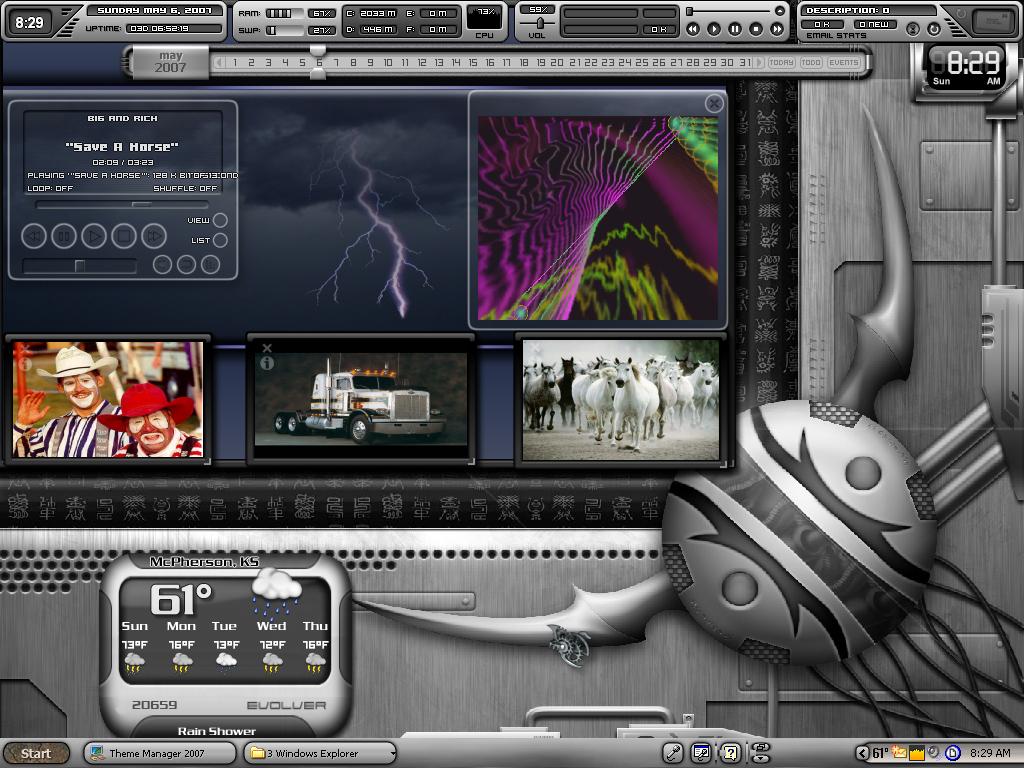Click the pause button in Big and Rich player
Viewport: 1024px width, 768px height.
tap(64, 236)
